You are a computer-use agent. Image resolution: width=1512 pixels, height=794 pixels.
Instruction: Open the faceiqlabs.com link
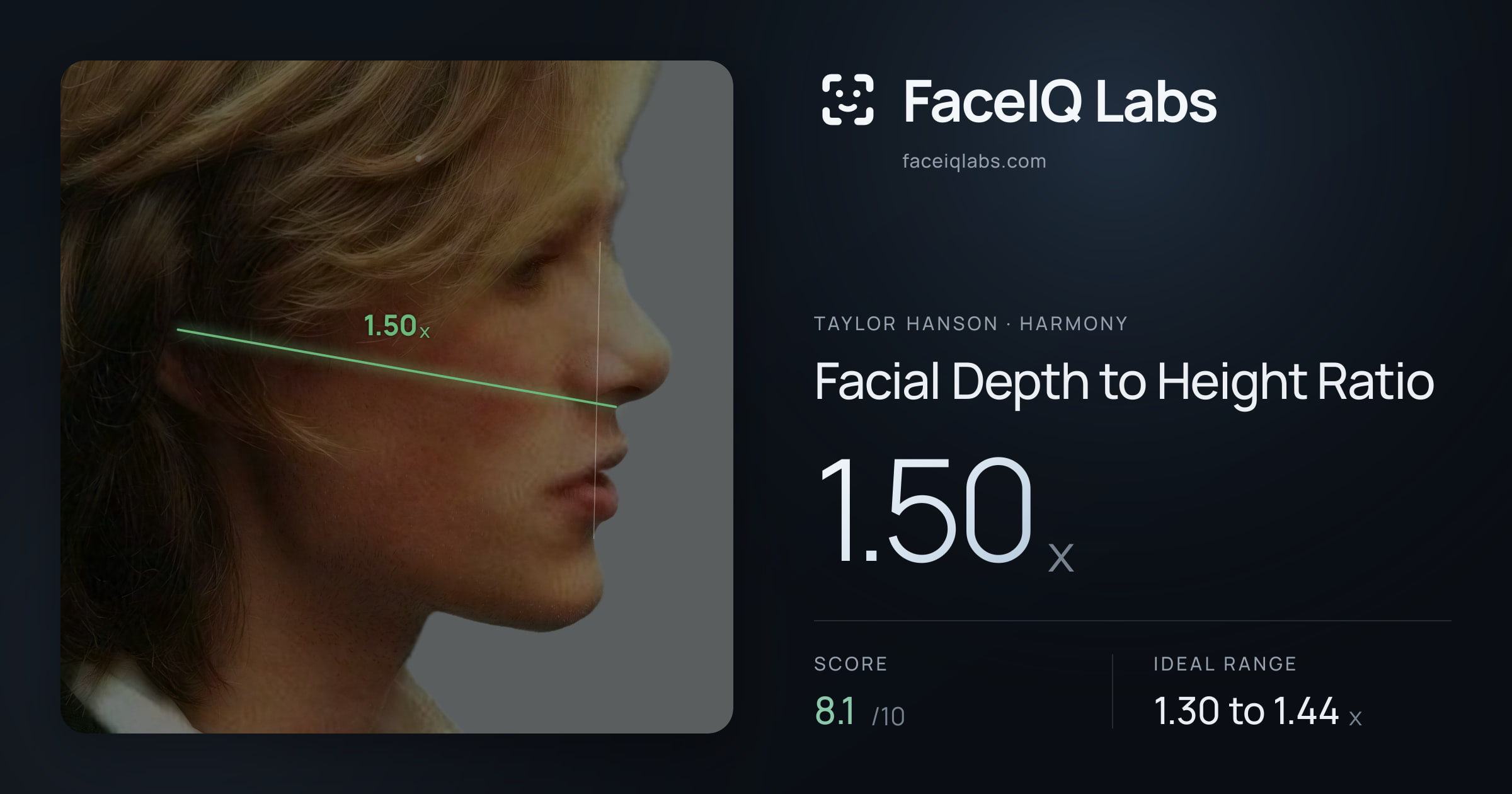tap(974, 161)
